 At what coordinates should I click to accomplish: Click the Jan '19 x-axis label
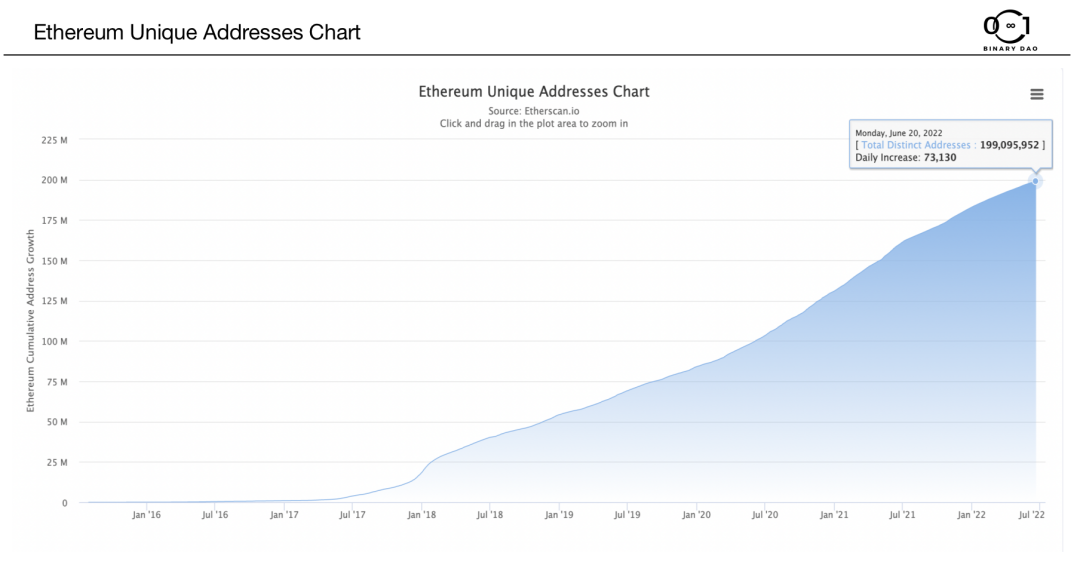click(559, 515)
